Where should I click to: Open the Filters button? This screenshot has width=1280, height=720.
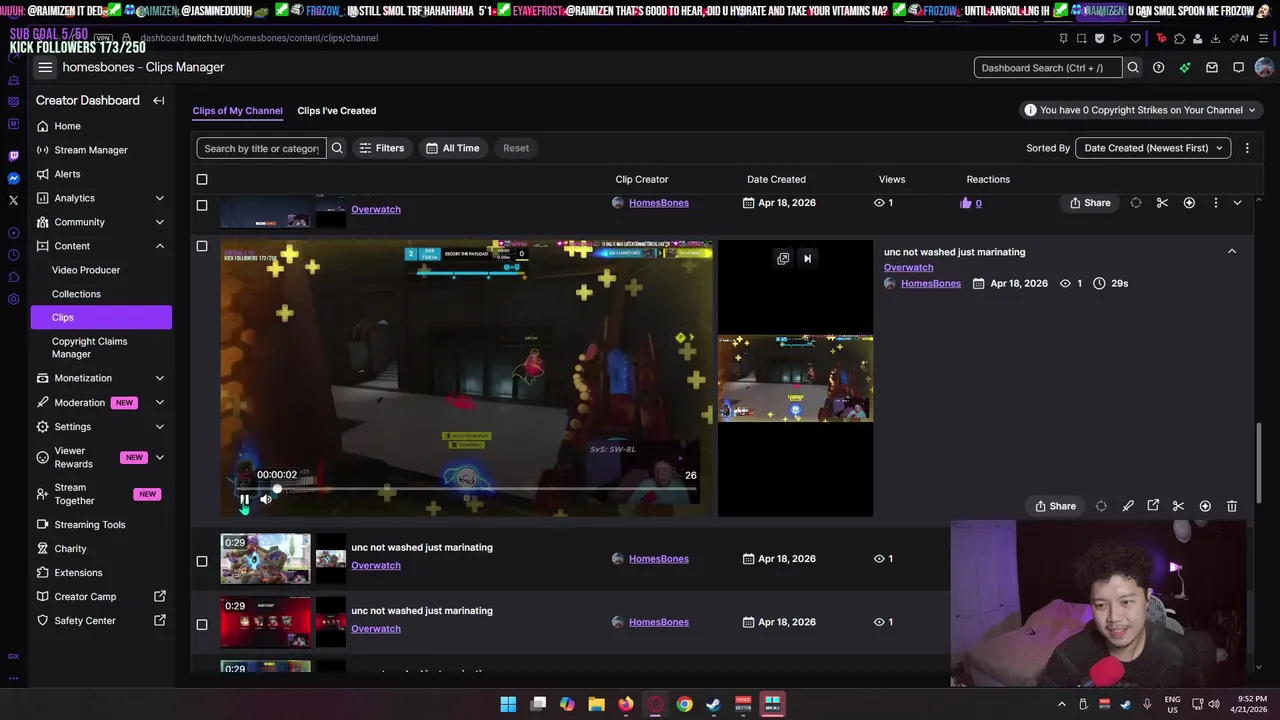tap(381, 148)
